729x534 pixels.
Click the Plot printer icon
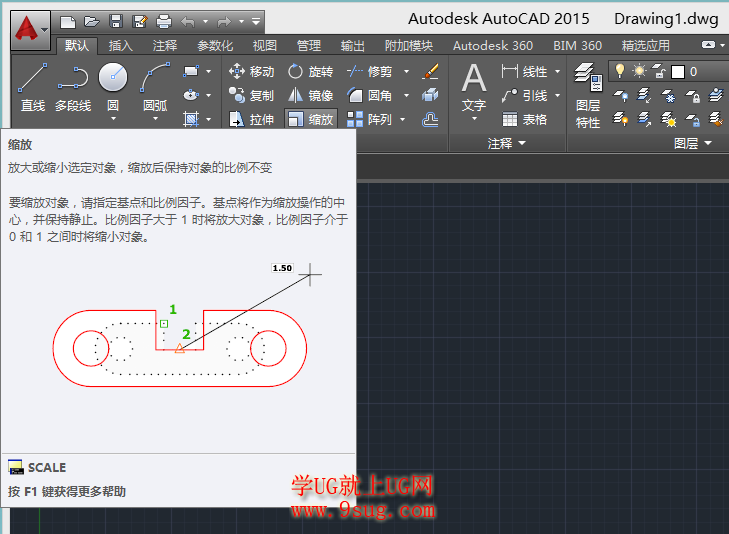coord(164,21)
